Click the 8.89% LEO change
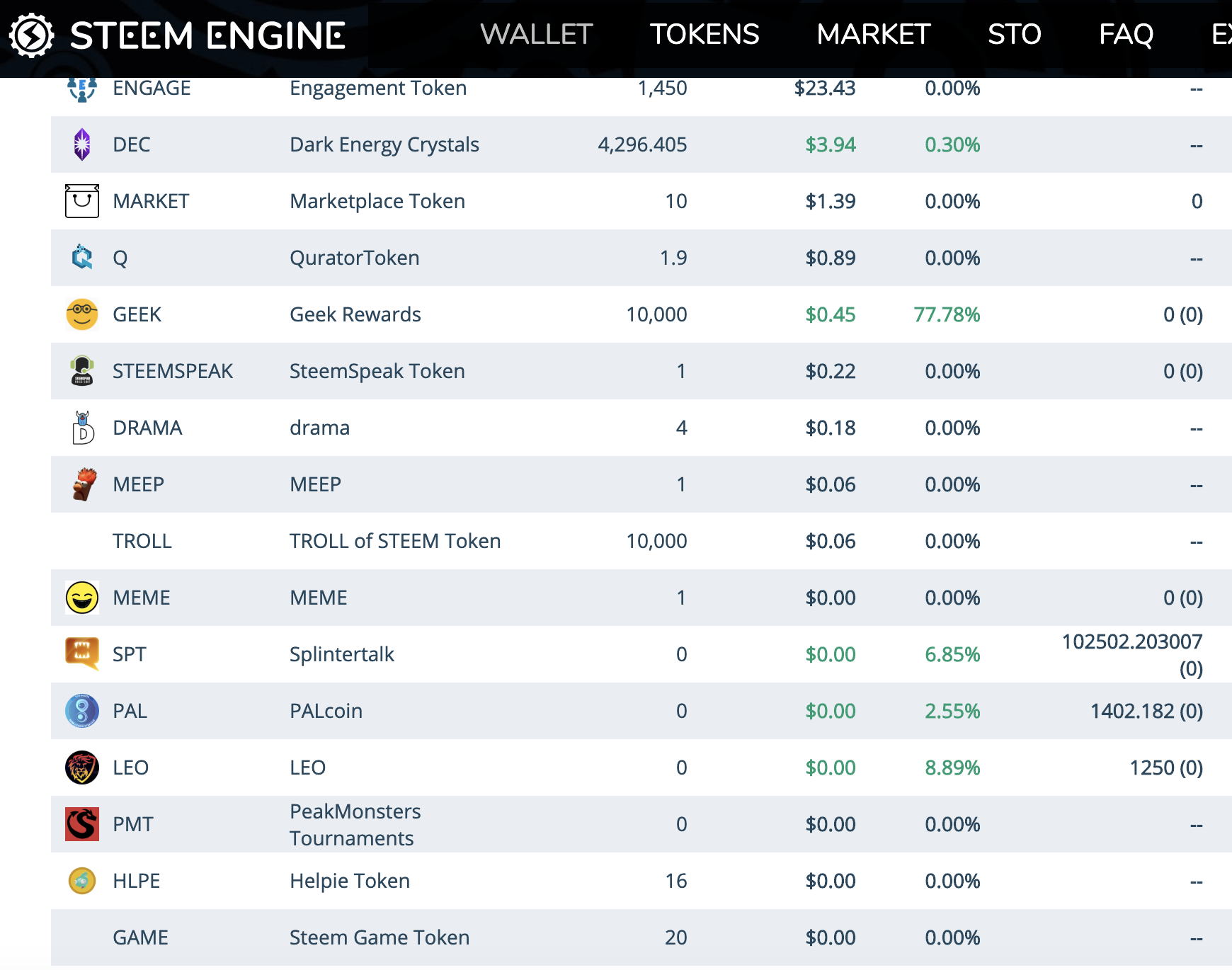This screenshot has width=1232, height=970. click(952, 768)
